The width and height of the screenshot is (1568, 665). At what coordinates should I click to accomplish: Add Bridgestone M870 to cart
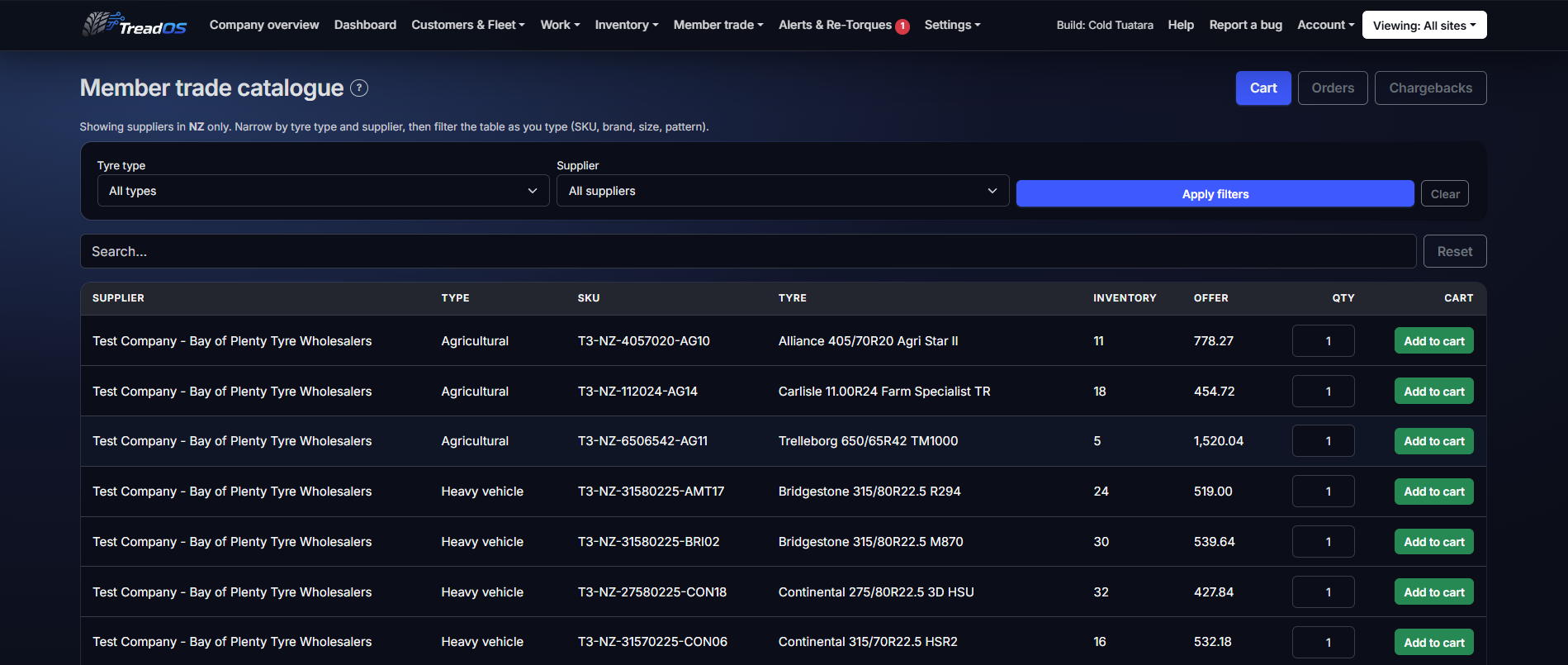tap(1434, 542)
